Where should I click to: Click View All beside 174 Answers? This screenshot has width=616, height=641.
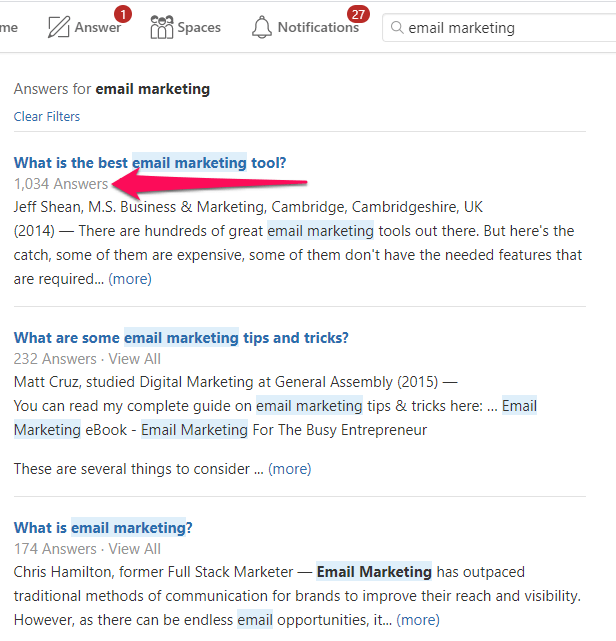[x=134, y=549]
